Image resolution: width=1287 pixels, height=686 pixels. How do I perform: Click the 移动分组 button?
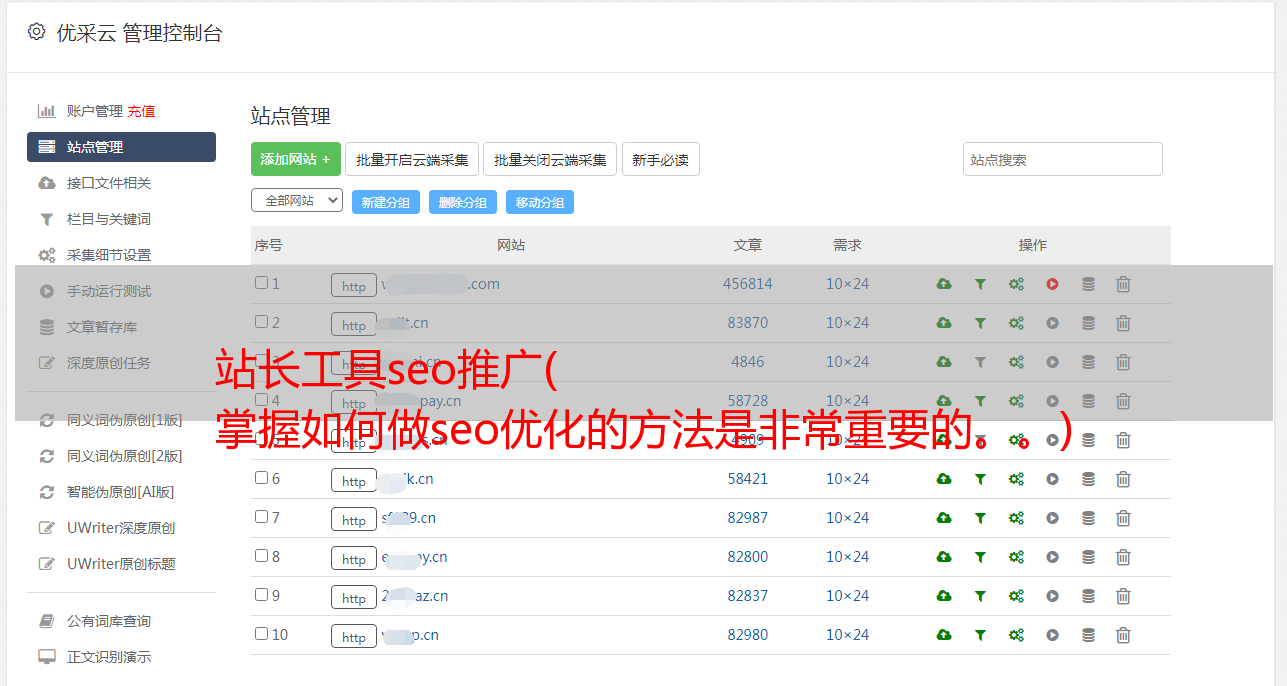click(x=540, y=202)
